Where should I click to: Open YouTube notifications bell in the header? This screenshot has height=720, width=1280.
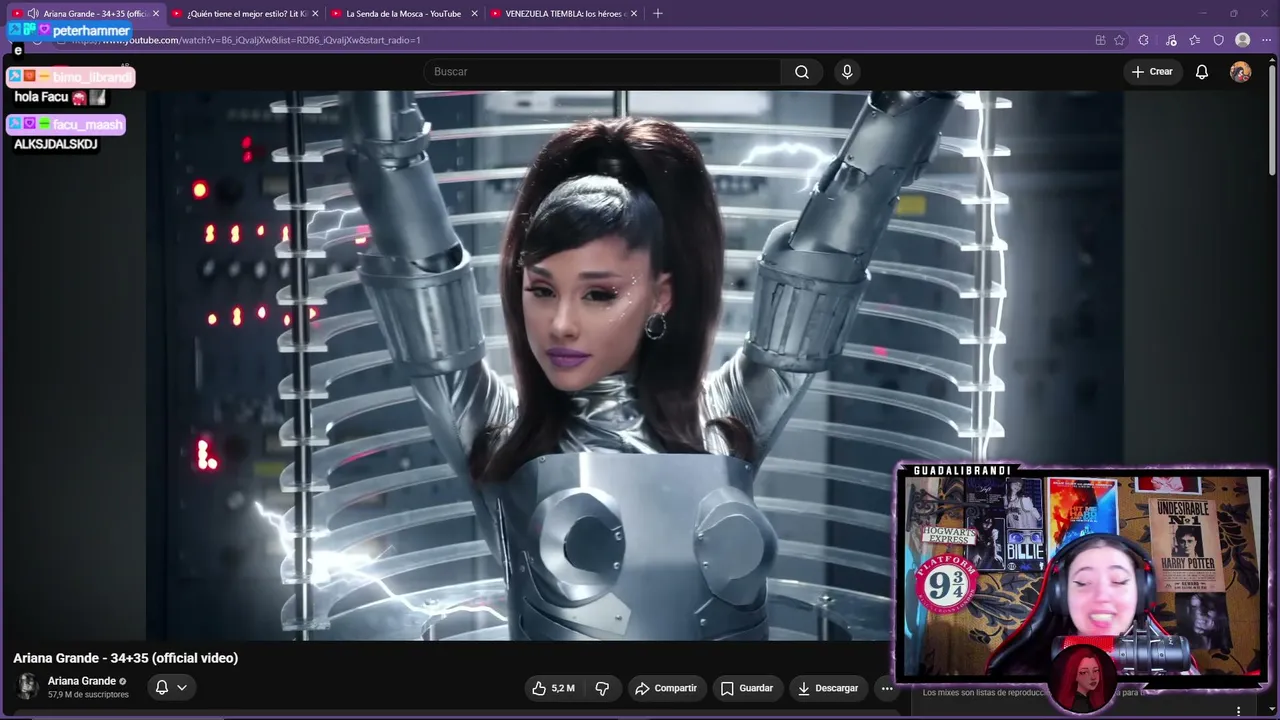pos(1202,72)
